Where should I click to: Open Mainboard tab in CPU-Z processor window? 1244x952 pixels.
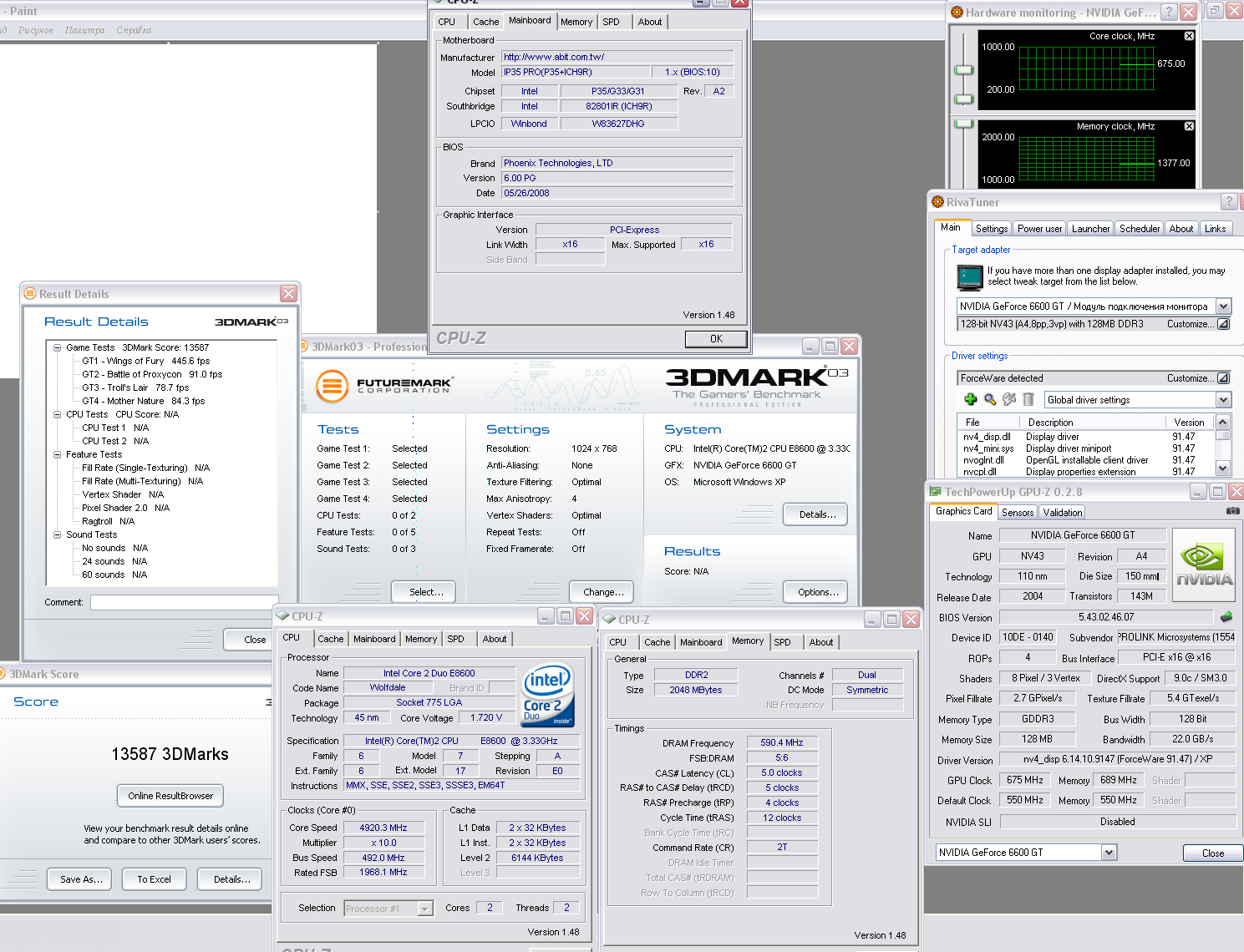(x=374, y=639)
